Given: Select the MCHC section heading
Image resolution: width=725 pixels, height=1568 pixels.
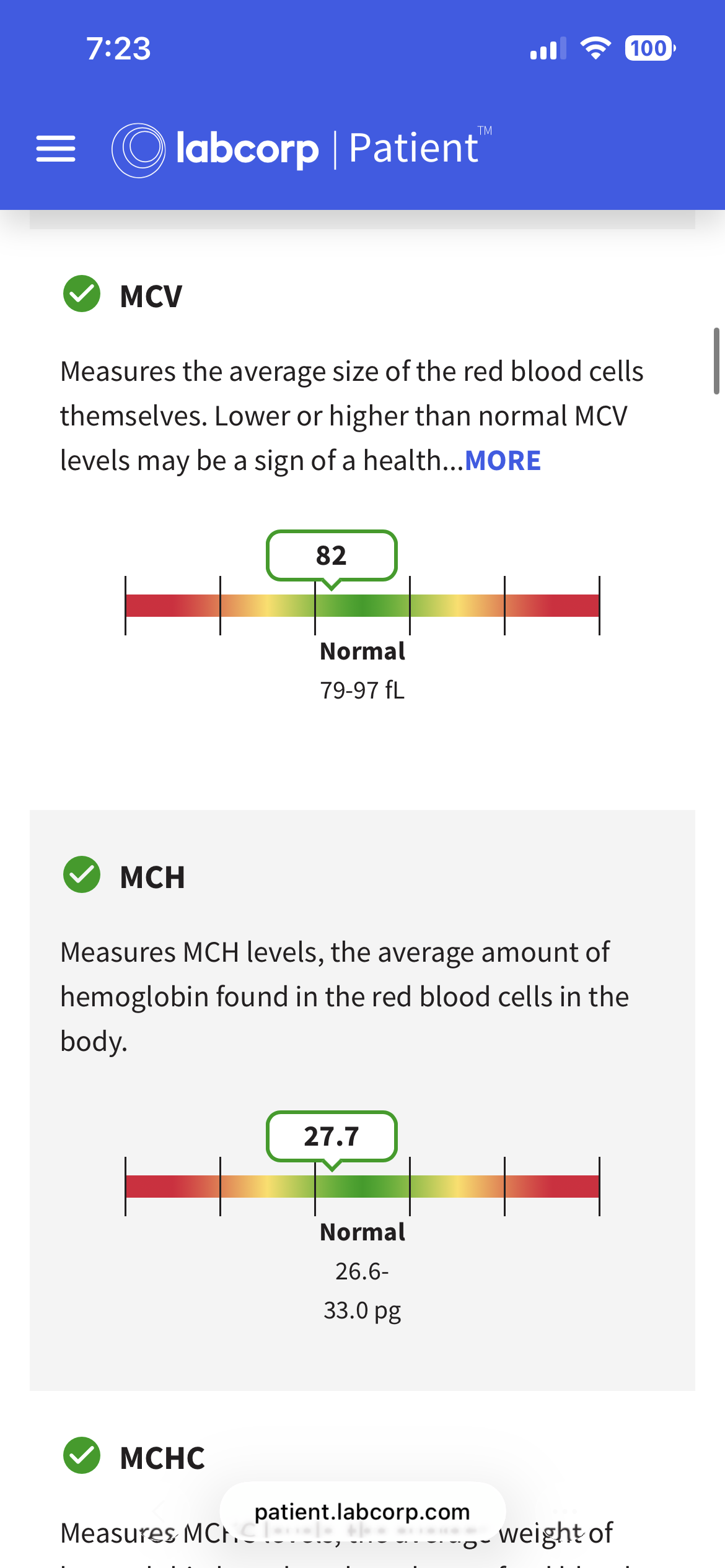Looking at the screenshot, I should [x=162, y=1458].
